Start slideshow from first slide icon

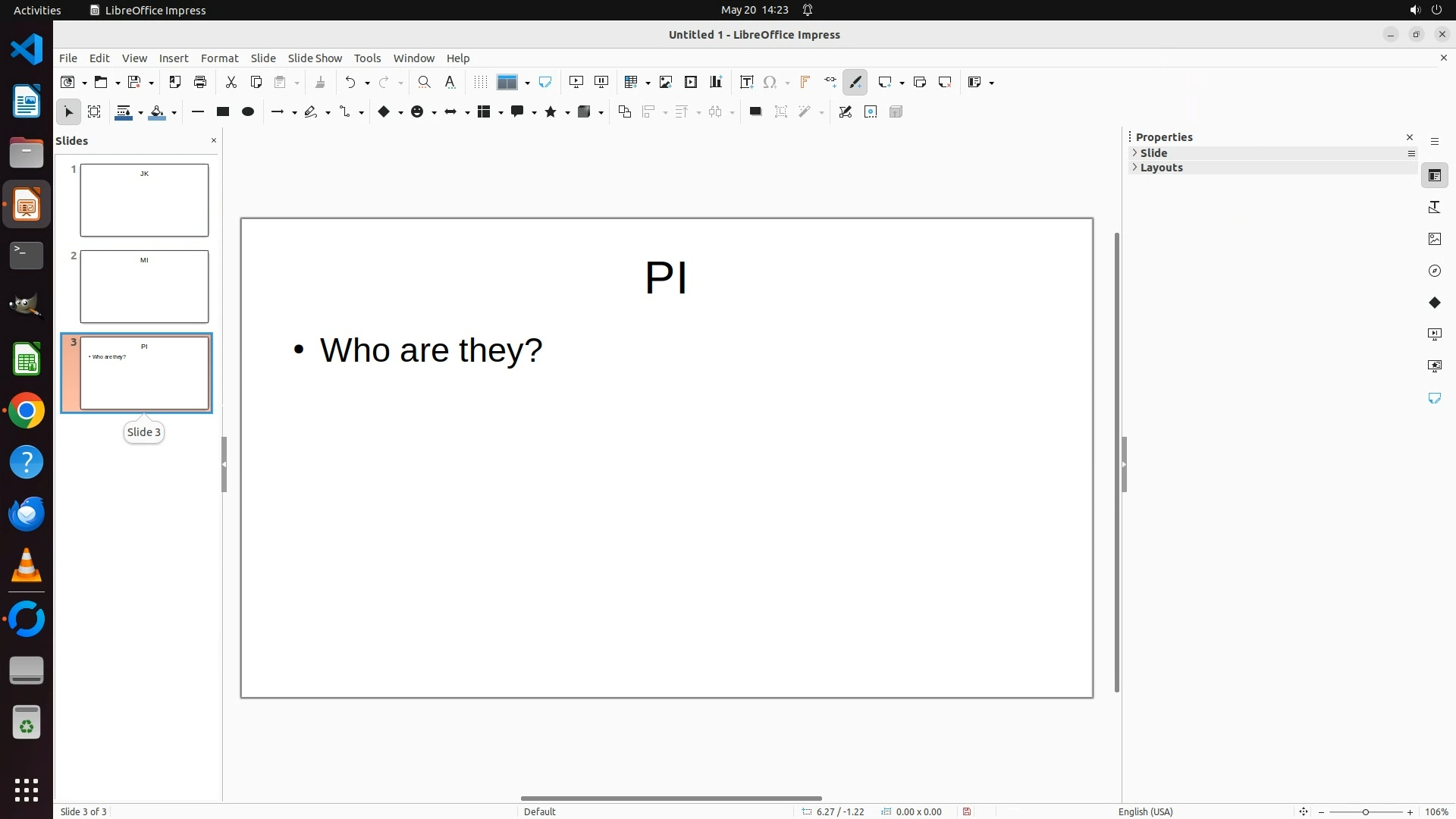point(576,82)
